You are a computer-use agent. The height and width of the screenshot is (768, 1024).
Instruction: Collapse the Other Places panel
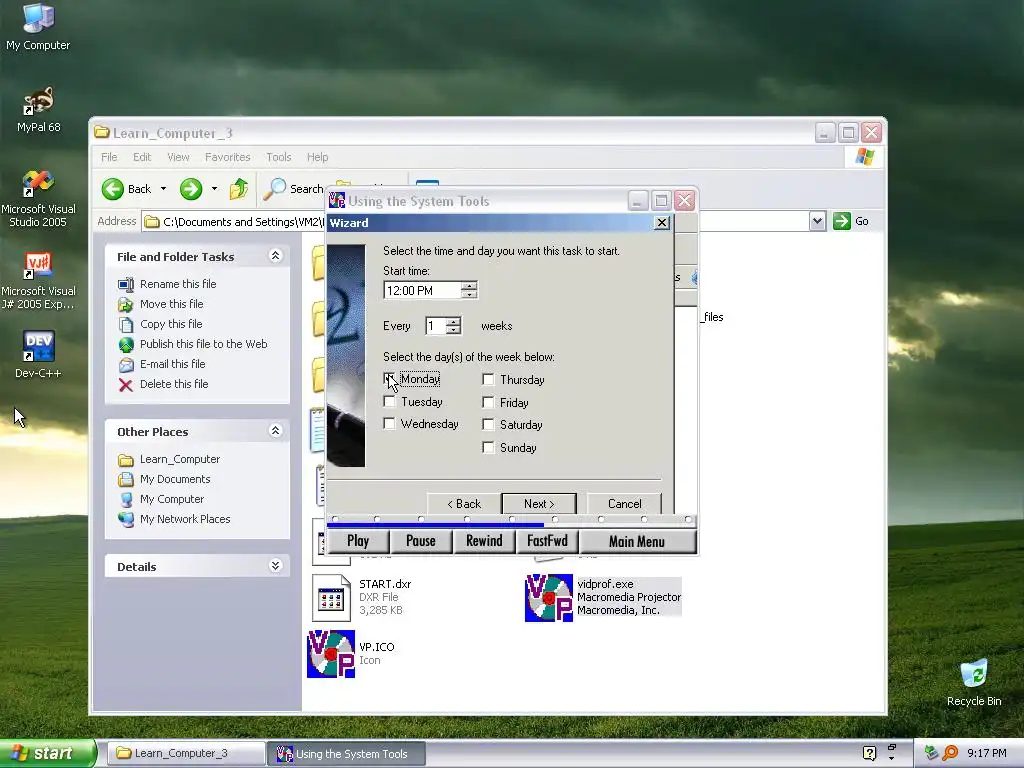[276, 431]
